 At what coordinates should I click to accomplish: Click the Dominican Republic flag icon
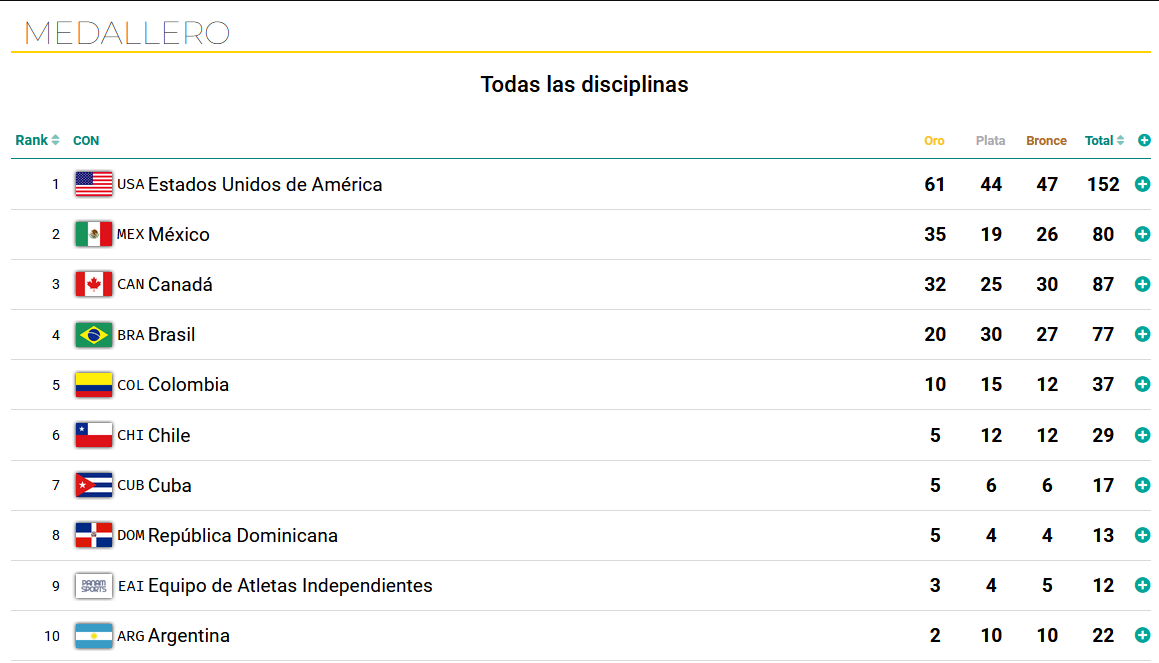(x=94, y=536)
